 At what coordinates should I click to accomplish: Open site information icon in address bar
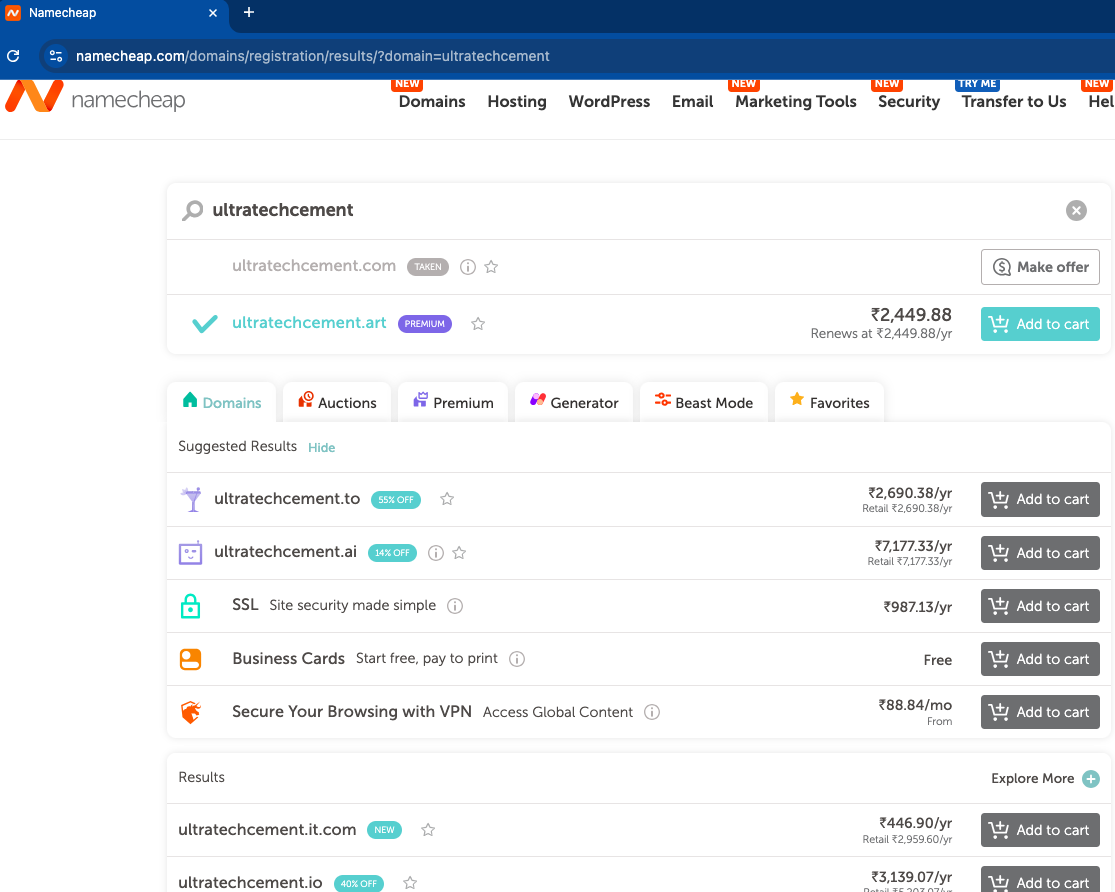pos(55,55)
